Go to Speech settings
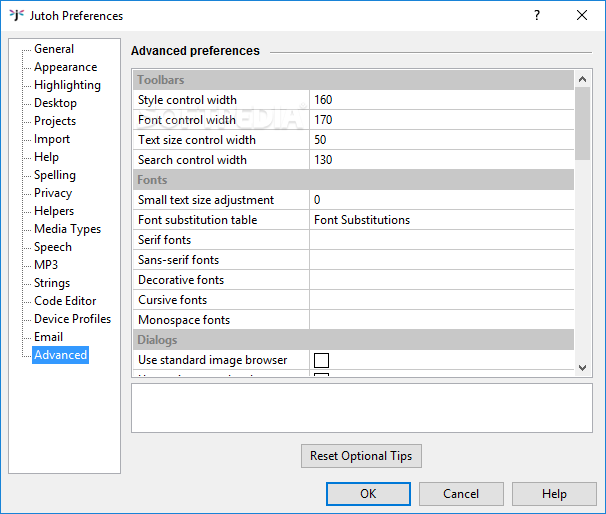This screenshot has width=606, height=514. [x=53, y=247]
